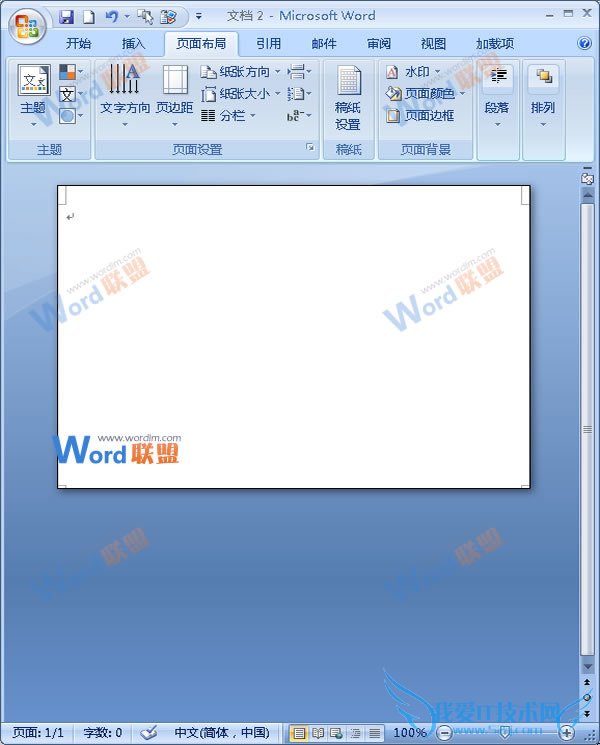Click zoom in plus button
Image resolution: width=600 pixels, height=745 pixels.
tap(567, 733)
